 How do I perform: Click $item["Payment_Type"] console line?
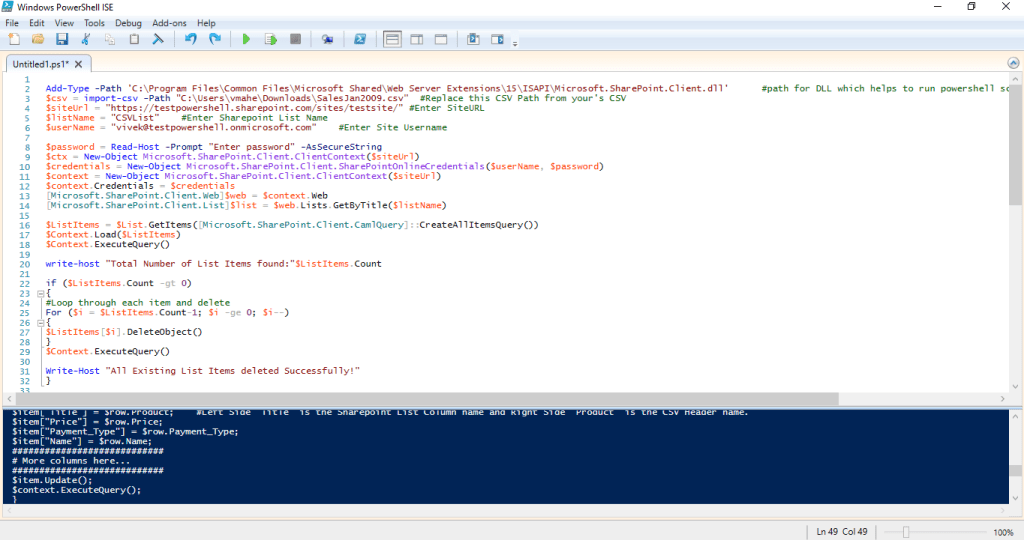(x=125, y=432)
